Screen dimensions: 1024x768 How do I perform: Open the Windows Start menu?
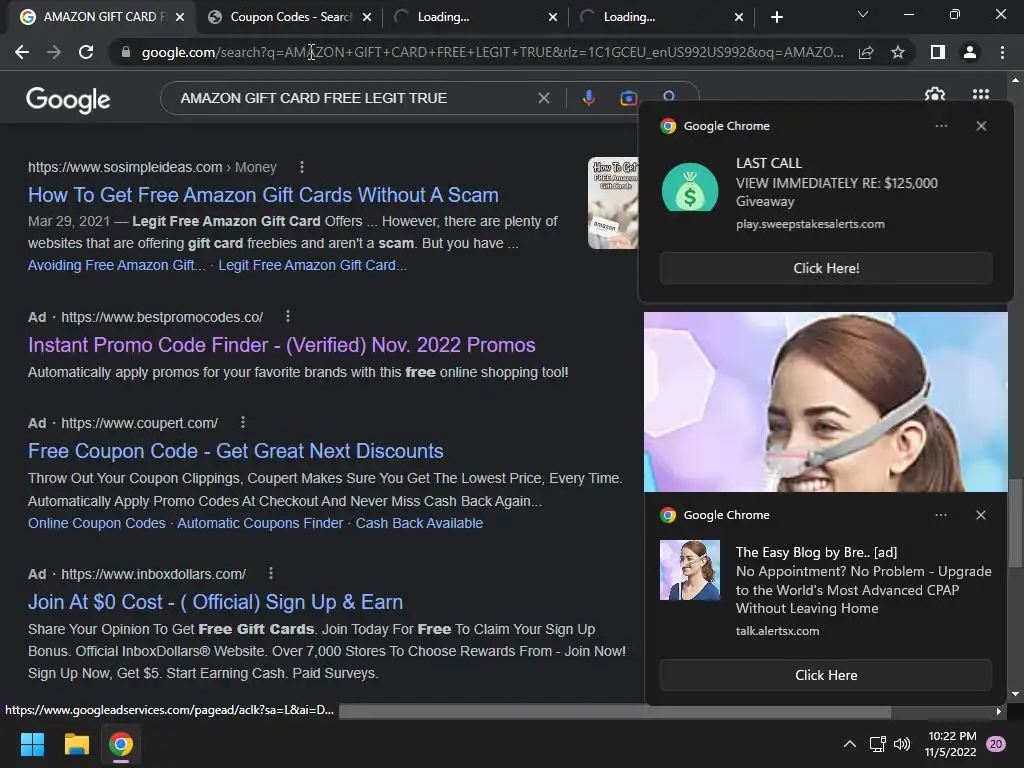point(32,744)
